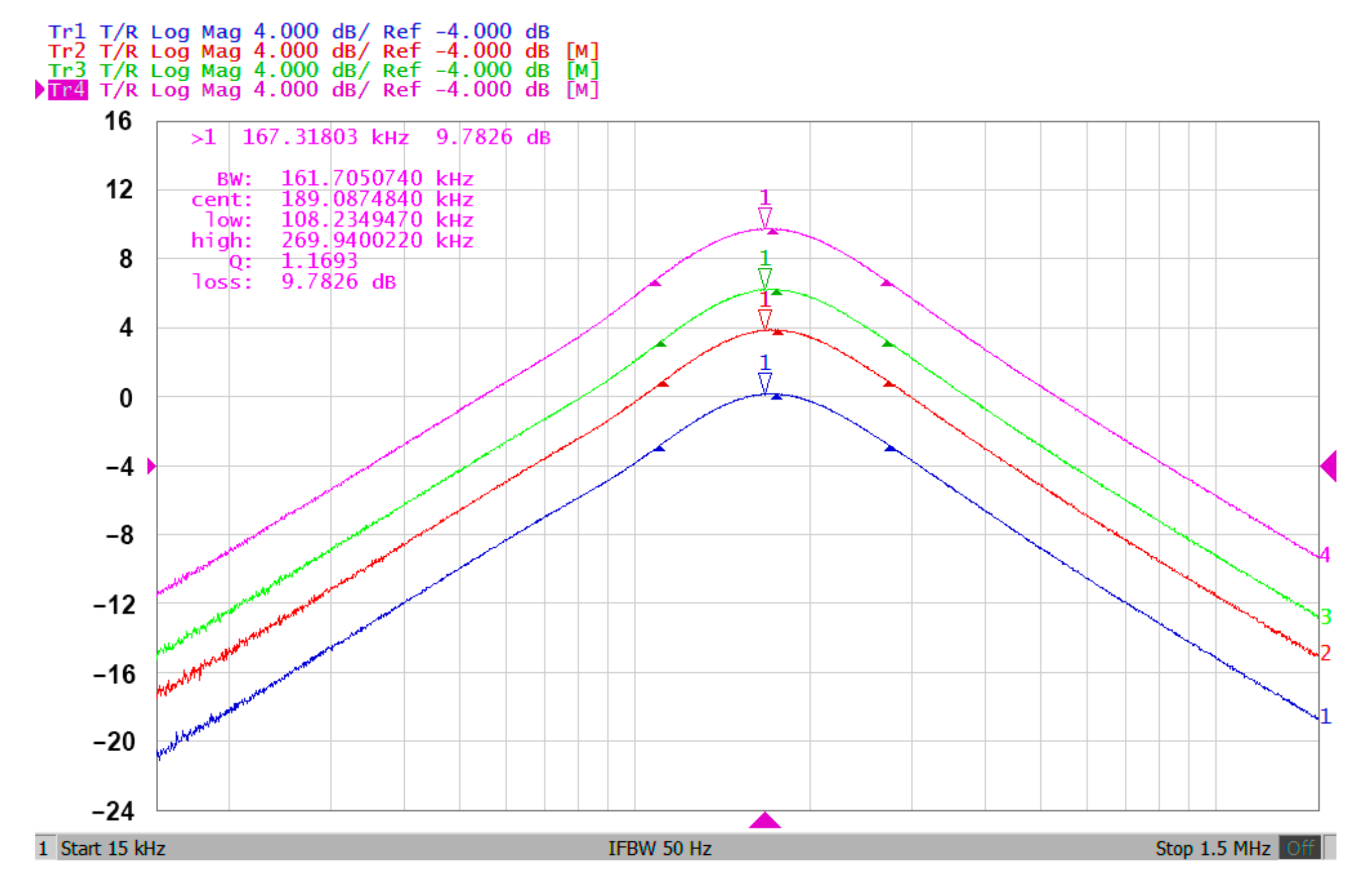Click the active trace arrow beside Tr4
This screenshot has height=894, width=1372.
coord(39,90)
